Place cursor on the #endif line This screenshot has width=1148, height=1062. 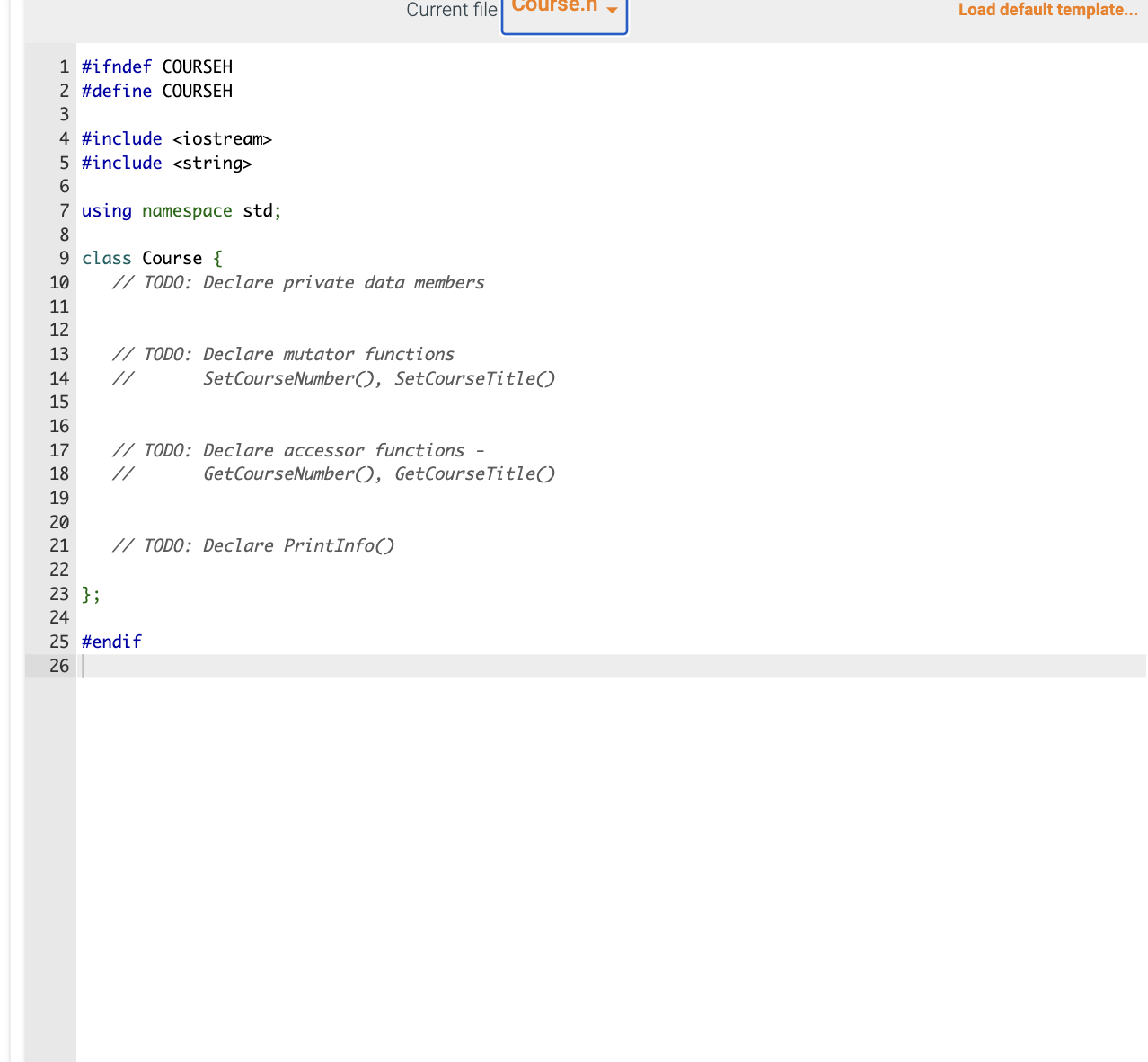tap(111, 642)
